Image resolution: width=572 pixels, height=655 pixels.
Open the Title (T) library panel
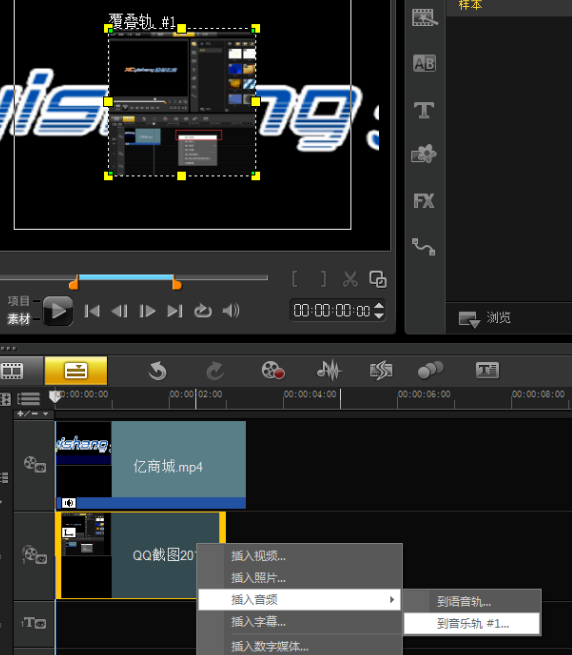pos(424,110)
